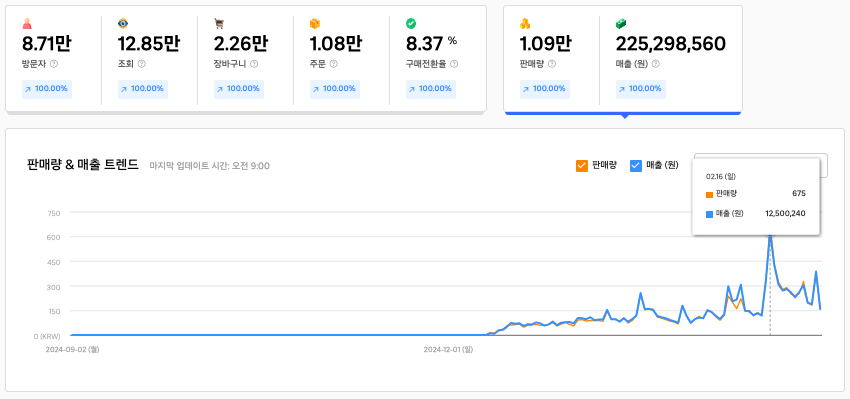Click the gold coins icon above 판매량

[525, 23]
